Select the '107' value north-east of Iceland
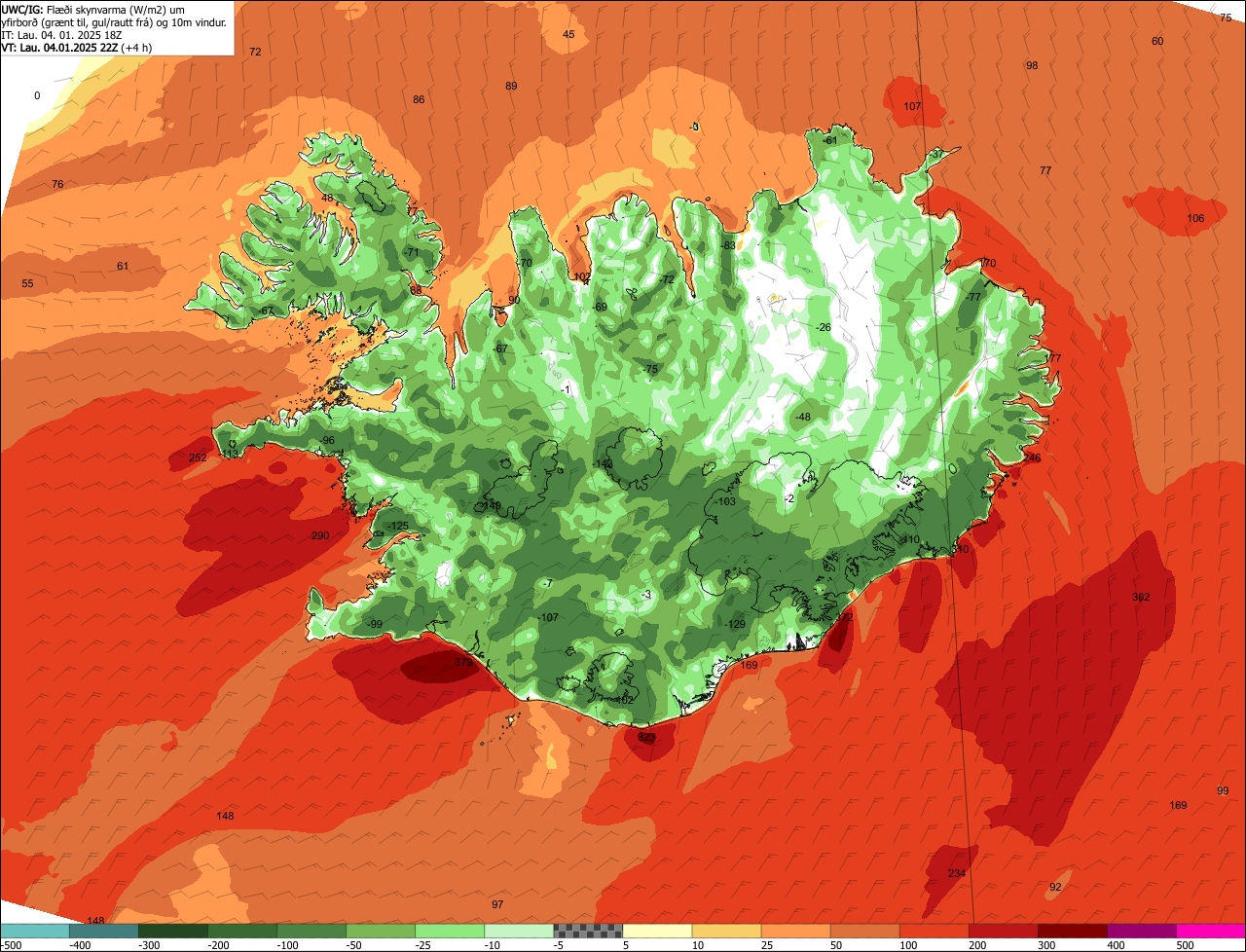The image size is (1246, 952). (912, 106)
